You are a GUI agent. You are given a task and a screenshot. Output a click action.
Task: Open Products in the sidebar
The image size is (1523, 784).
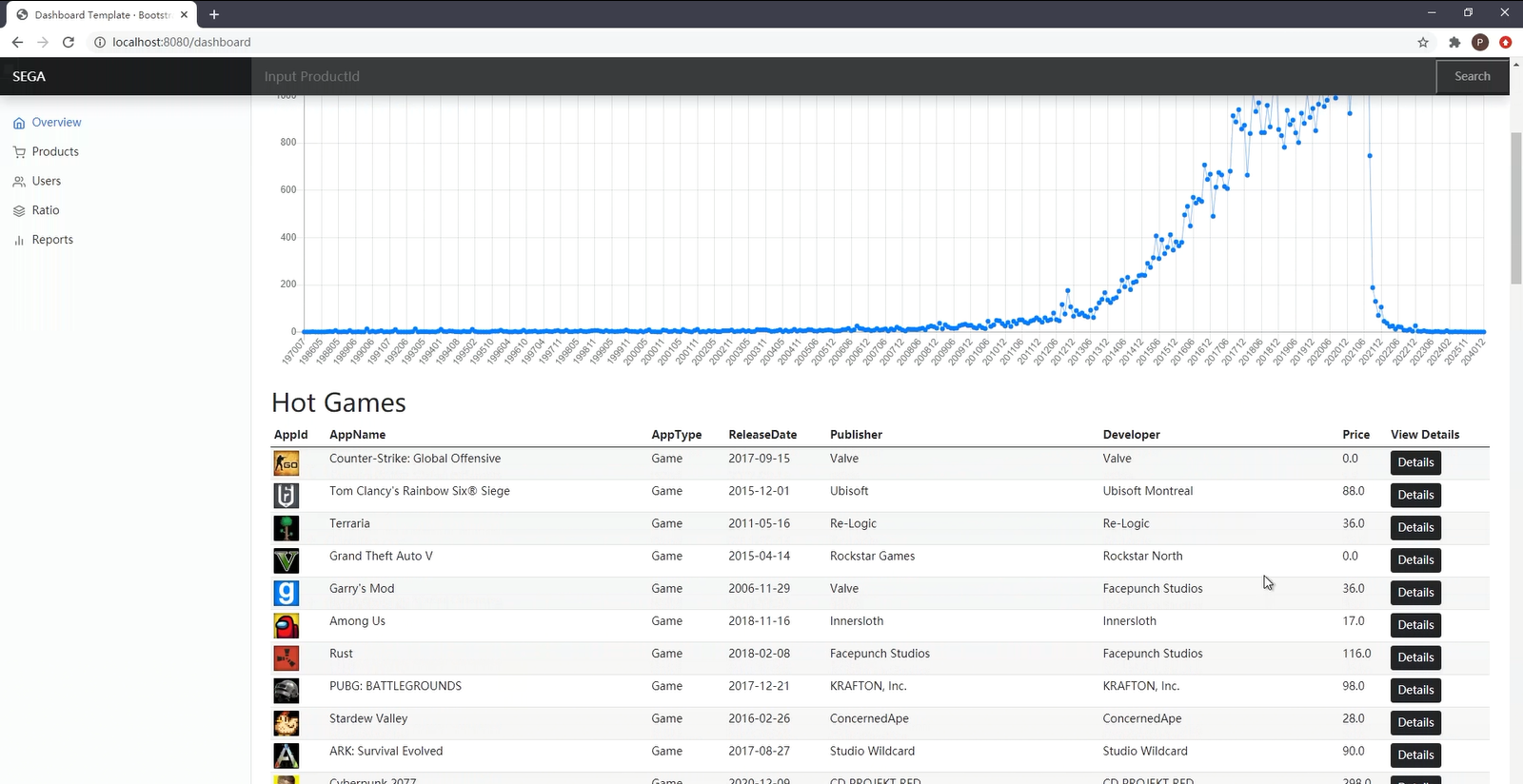55,152
